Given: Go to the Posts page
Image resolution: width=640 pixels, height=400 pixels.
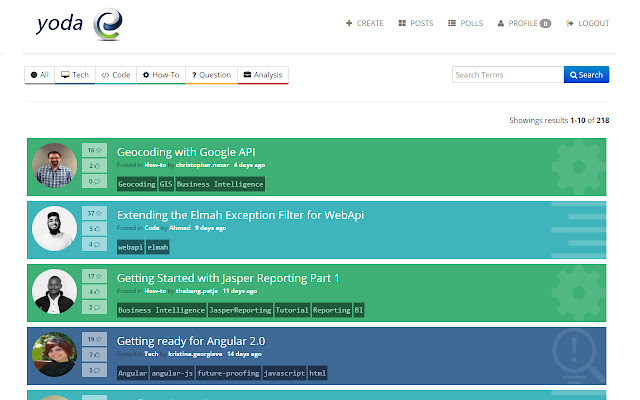Looking at the screenshot, I should coord(415,23).
